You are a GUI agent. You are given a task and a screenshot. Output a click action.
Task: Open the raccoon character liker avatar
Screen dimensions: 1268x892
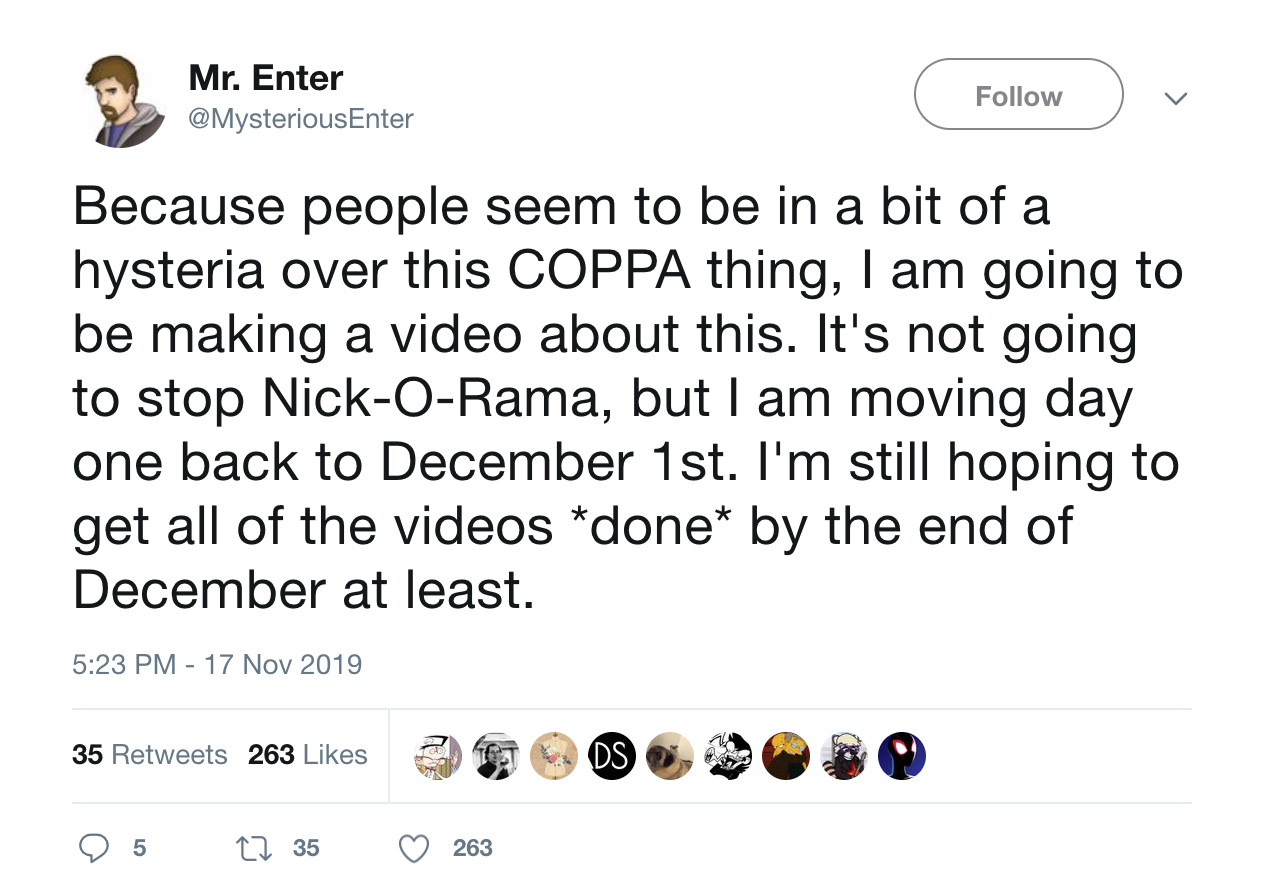click(x=843, y=756)
